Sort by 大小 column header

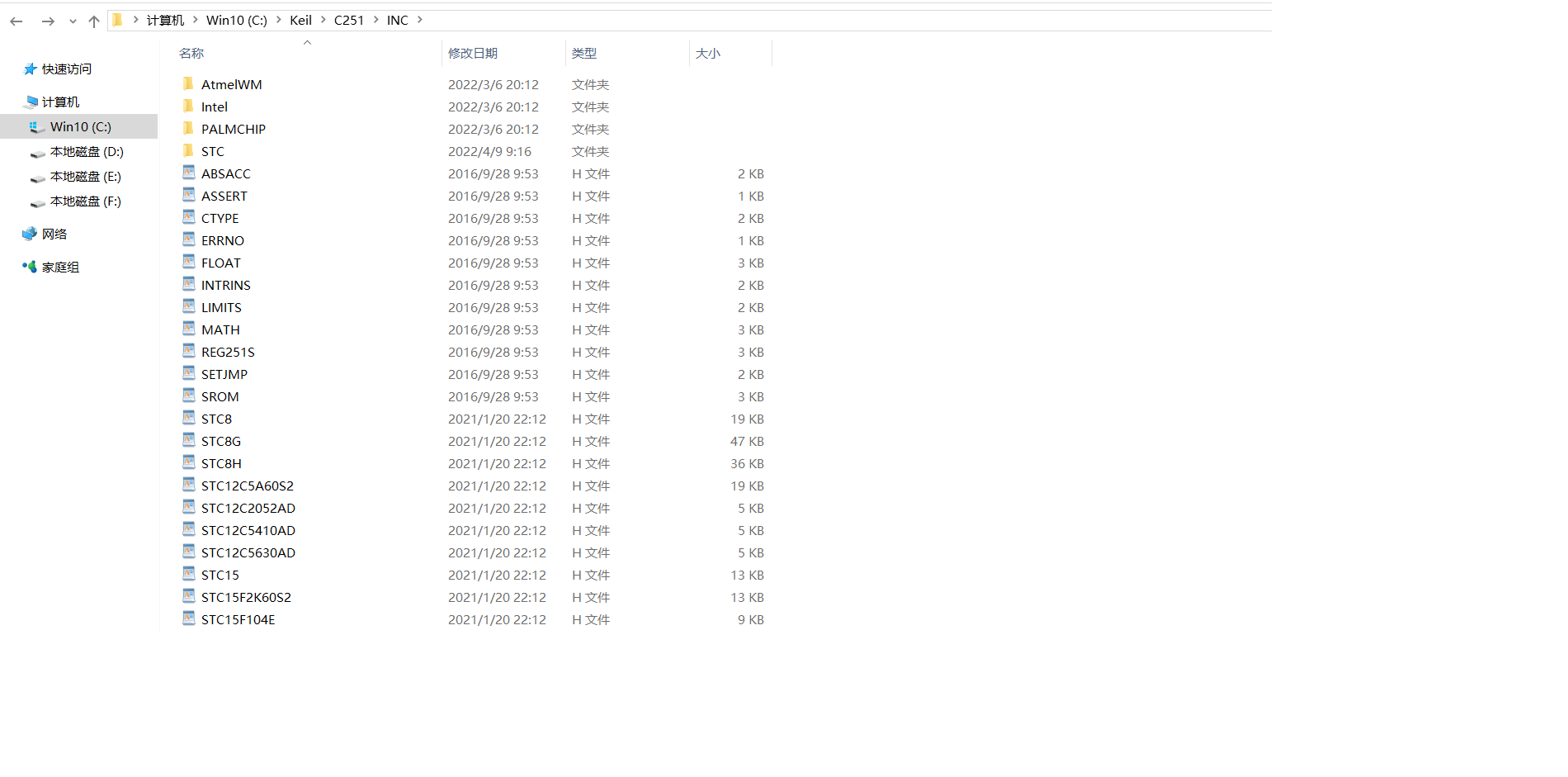(x=708, y=53)
